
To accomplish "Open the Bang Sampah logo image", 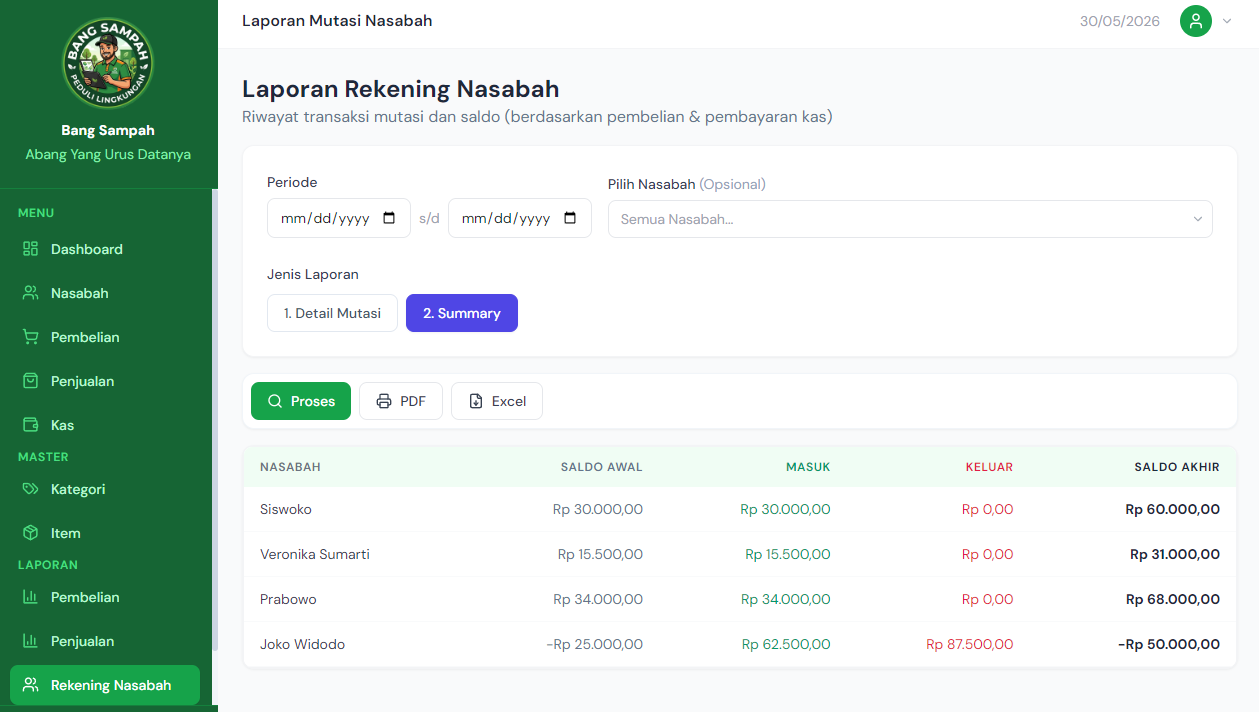I will coord(108,63).
